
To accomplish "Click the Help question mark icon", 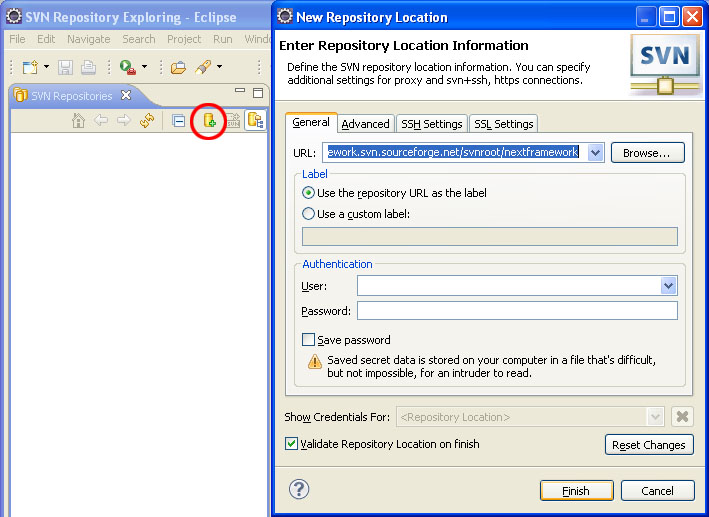I will (x=299, y=489).
